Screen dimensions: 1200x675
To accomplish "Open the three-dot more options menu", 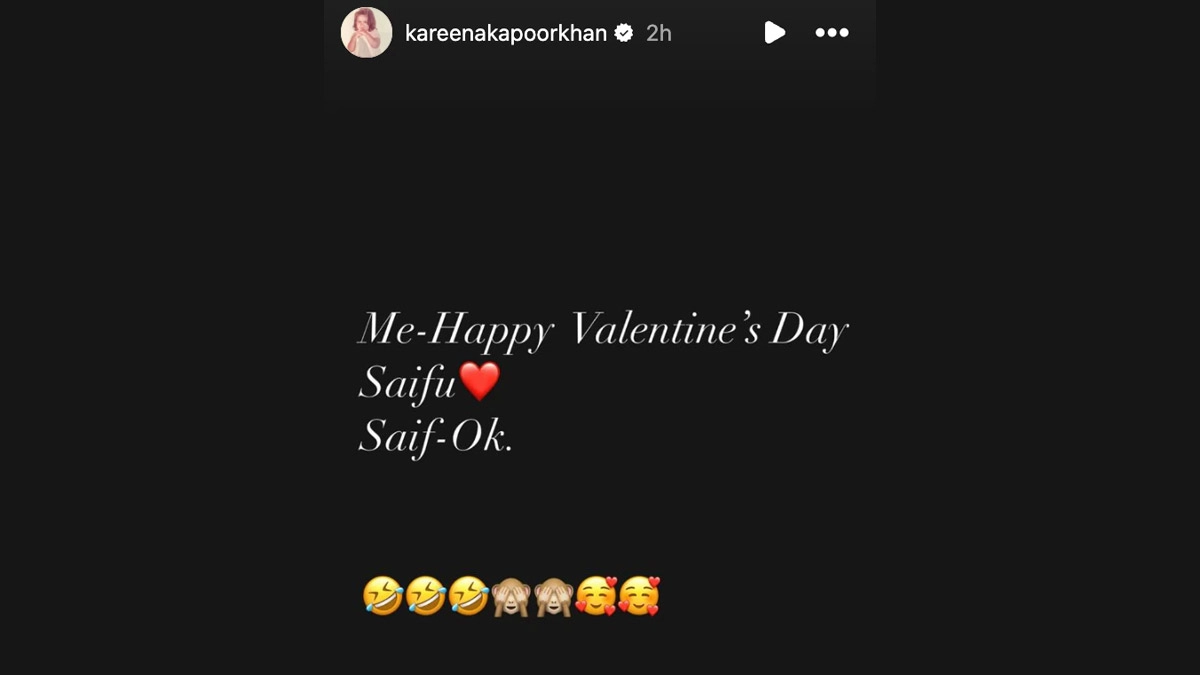I will 832,33.
